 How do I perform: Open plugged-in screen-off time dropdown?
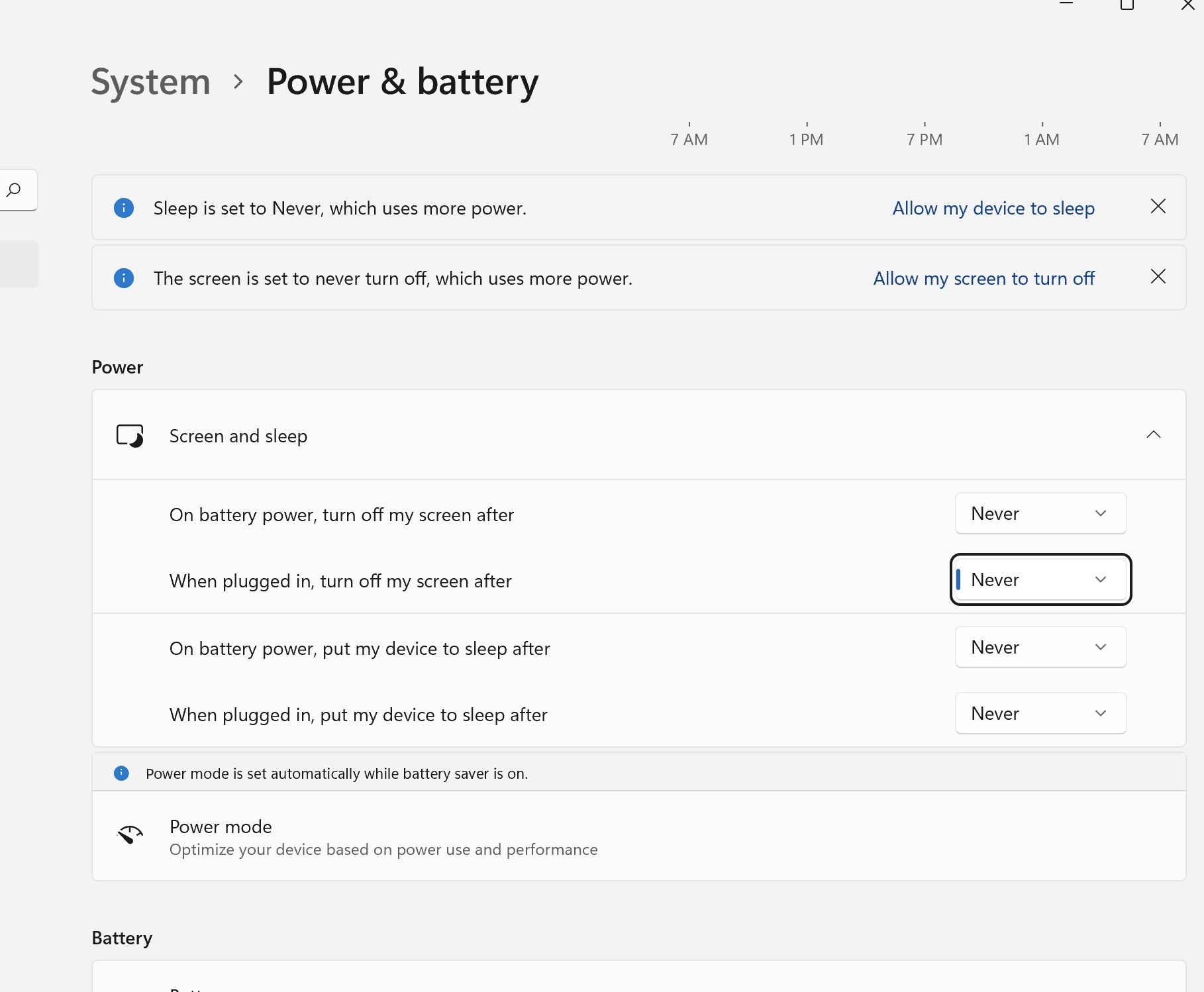point(1040,580)
